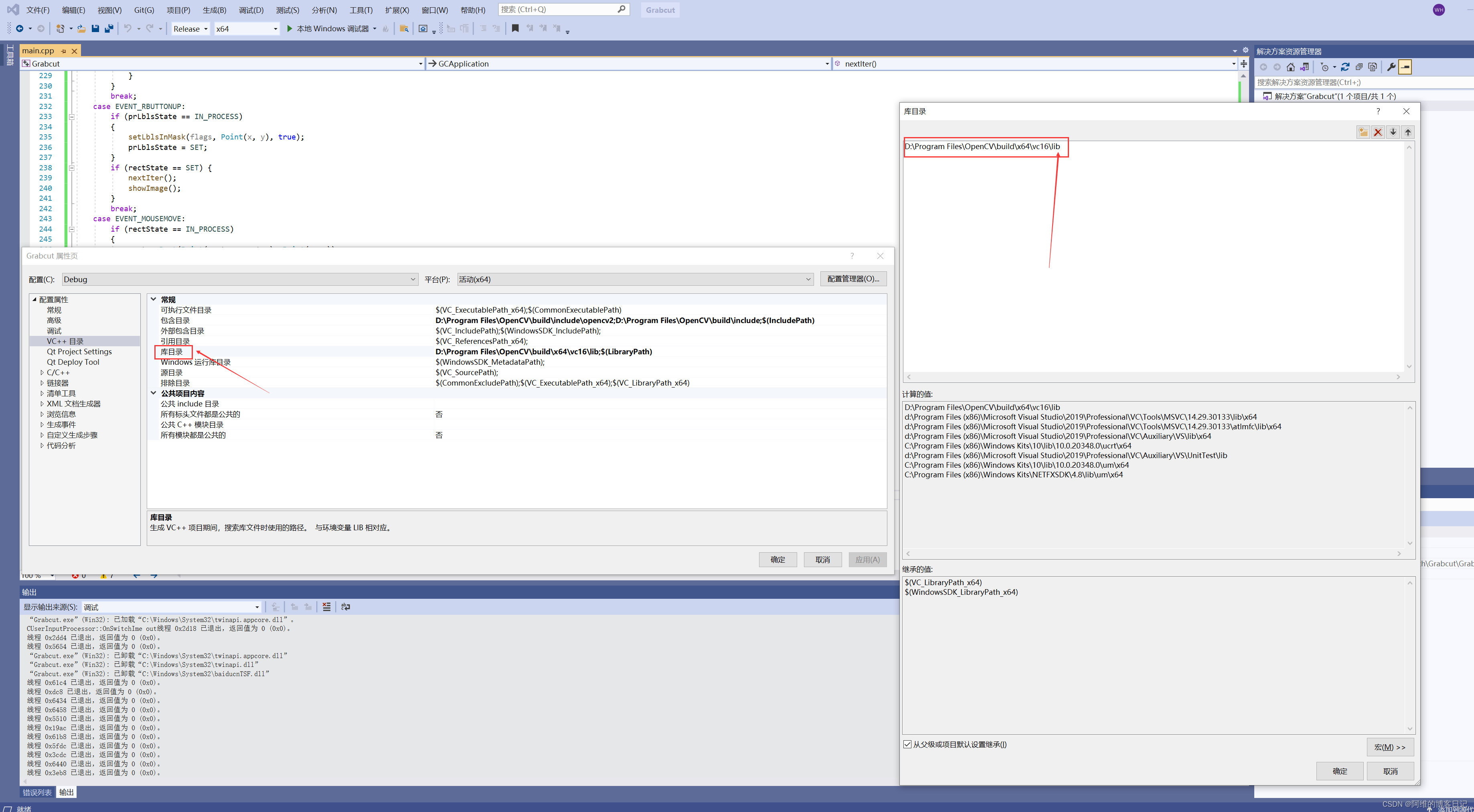Collapse the 常规 property group
The image size is (1474, 812).
153,299
